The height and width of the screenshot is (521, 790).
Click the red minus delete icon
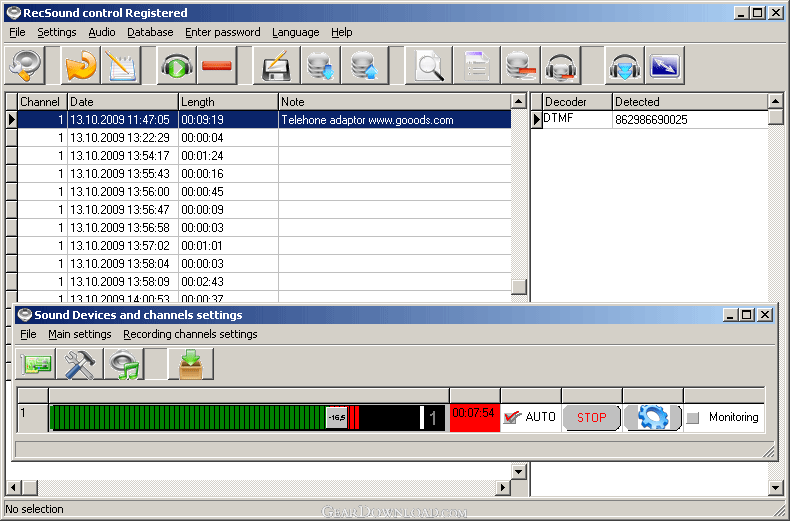[217, 65]
